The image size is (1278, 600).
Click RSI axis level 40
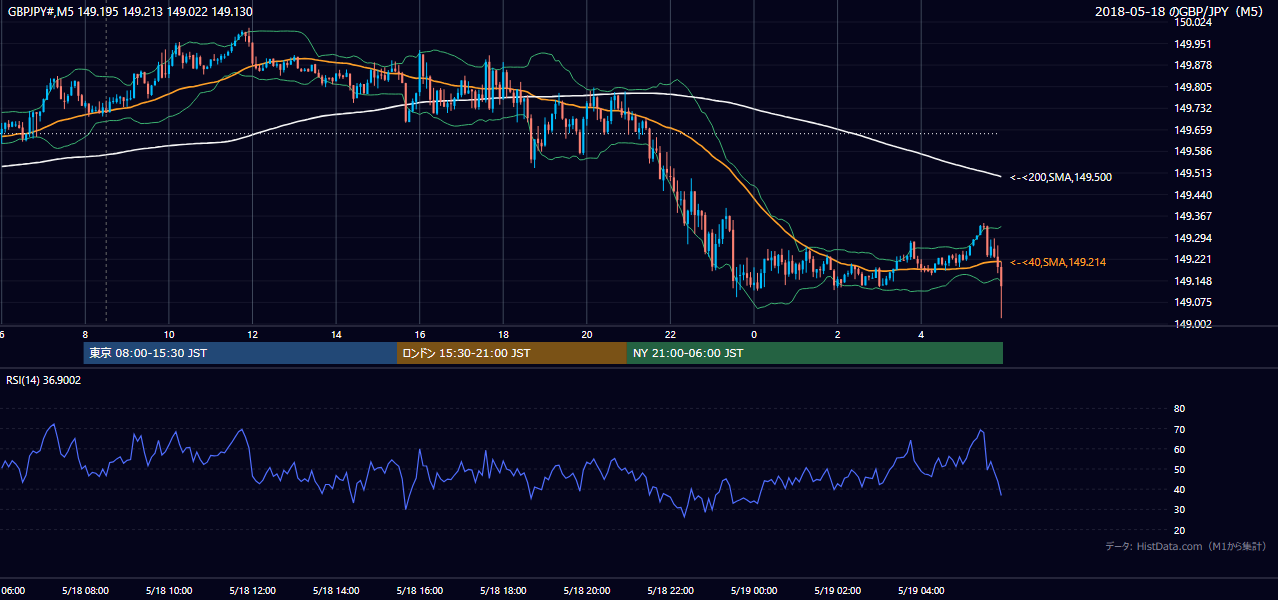(1179, 489)
